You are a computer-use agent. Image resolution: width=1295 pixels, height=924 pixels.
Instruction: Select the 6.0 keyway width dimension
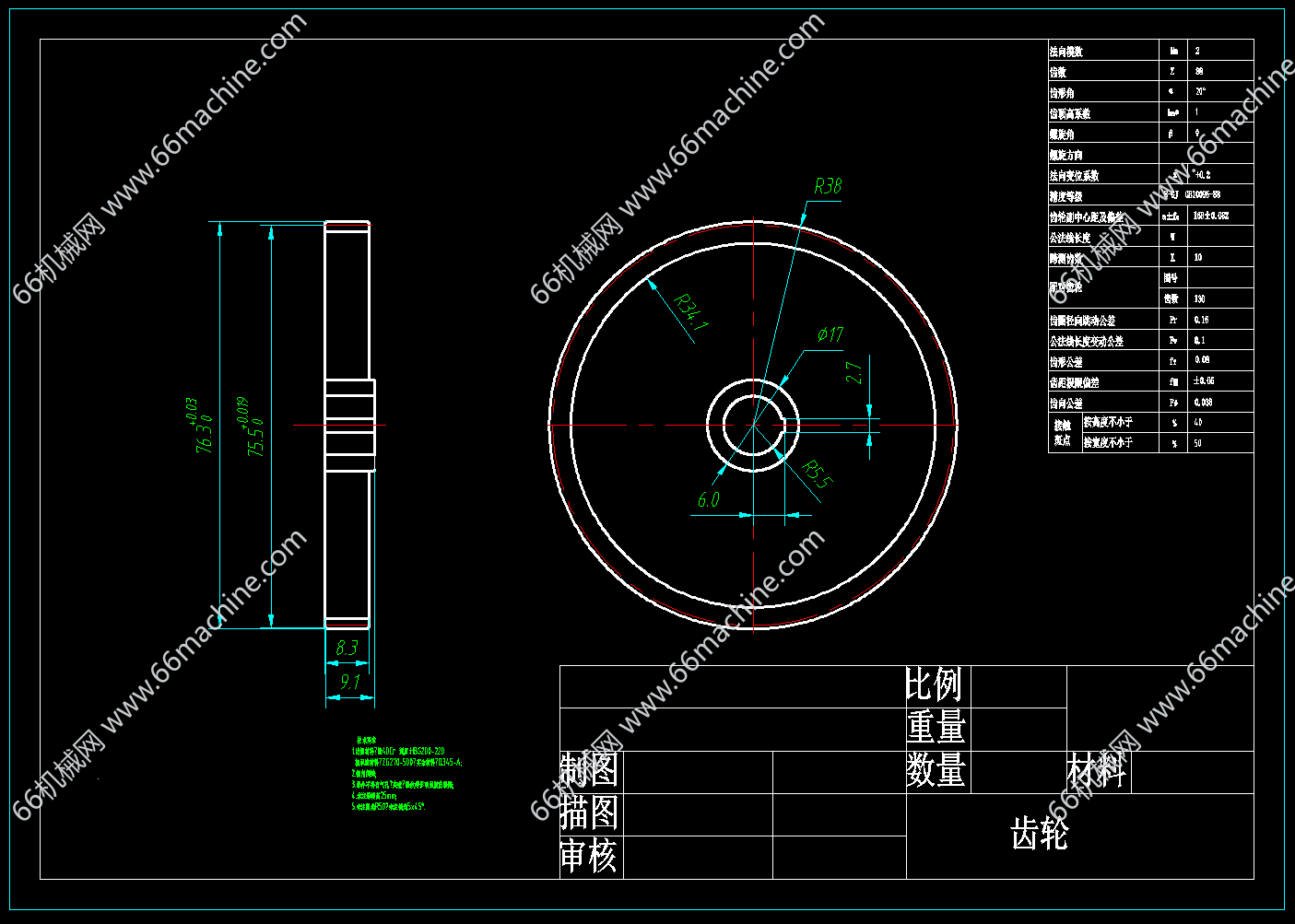click(x=708, y=499)
